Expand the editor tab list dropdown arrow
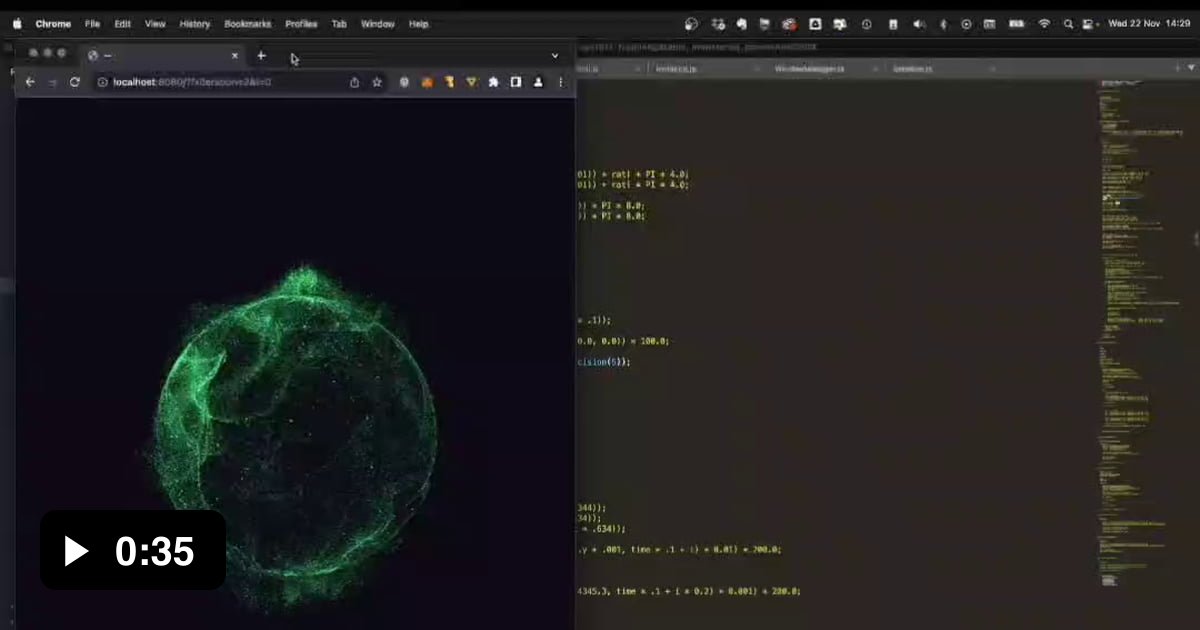1200x630 pixels. pyautogui.click(x=1190, y=68)
